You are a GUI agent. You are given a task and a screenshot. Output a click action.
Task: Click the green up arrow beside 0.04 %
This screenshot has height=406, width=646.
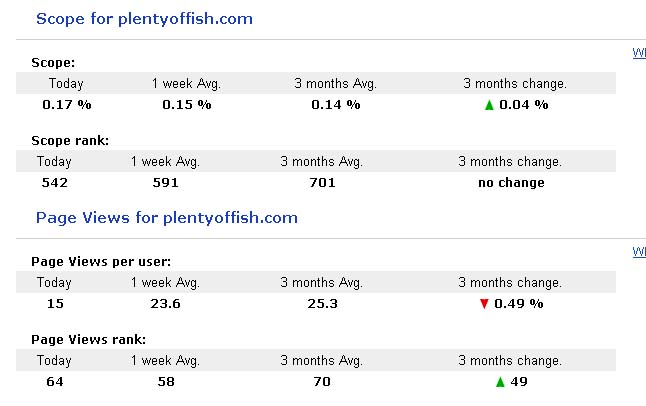pos(489,105)
